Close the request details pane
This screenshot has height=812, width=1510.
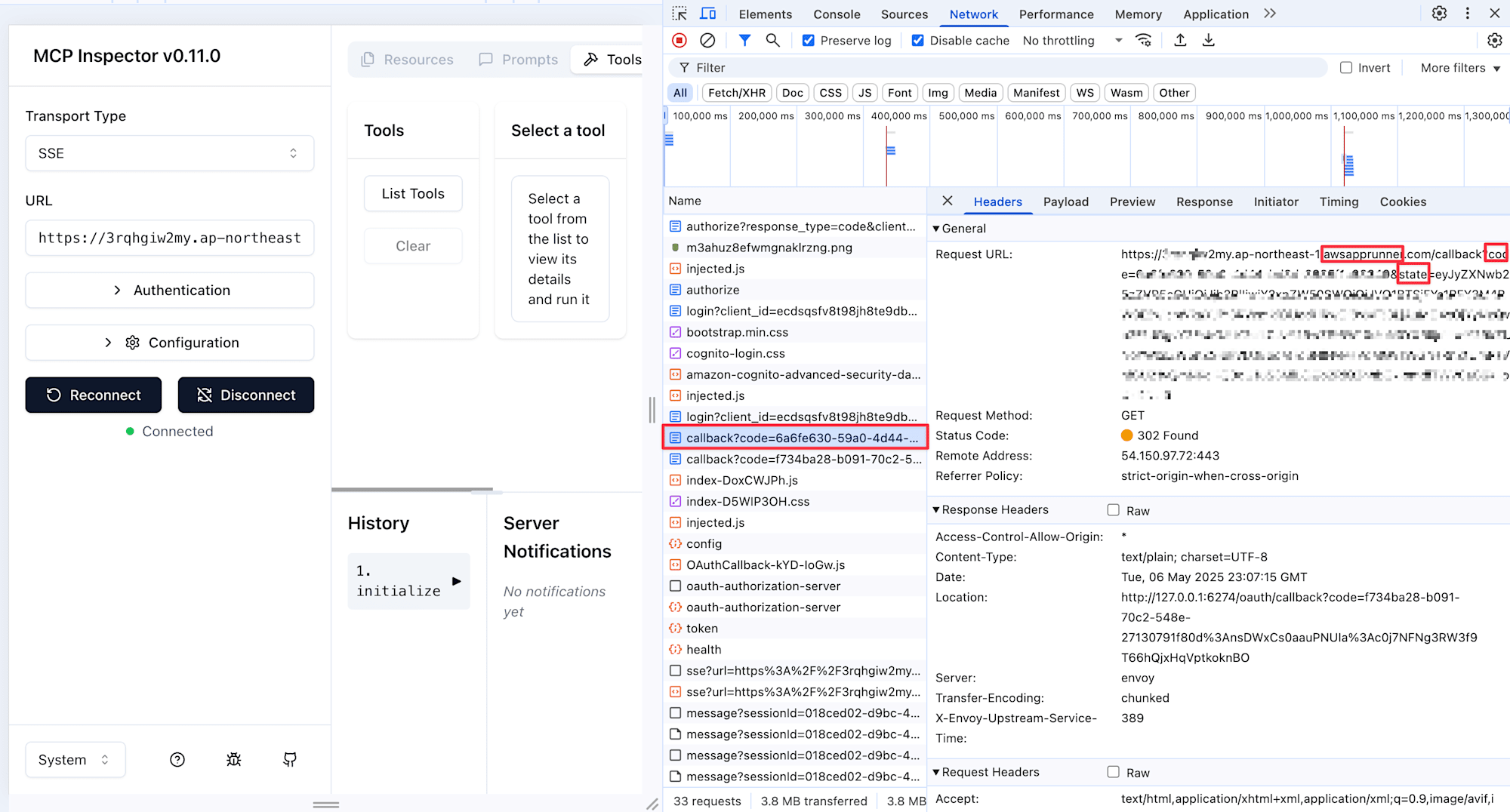point(948,201)
